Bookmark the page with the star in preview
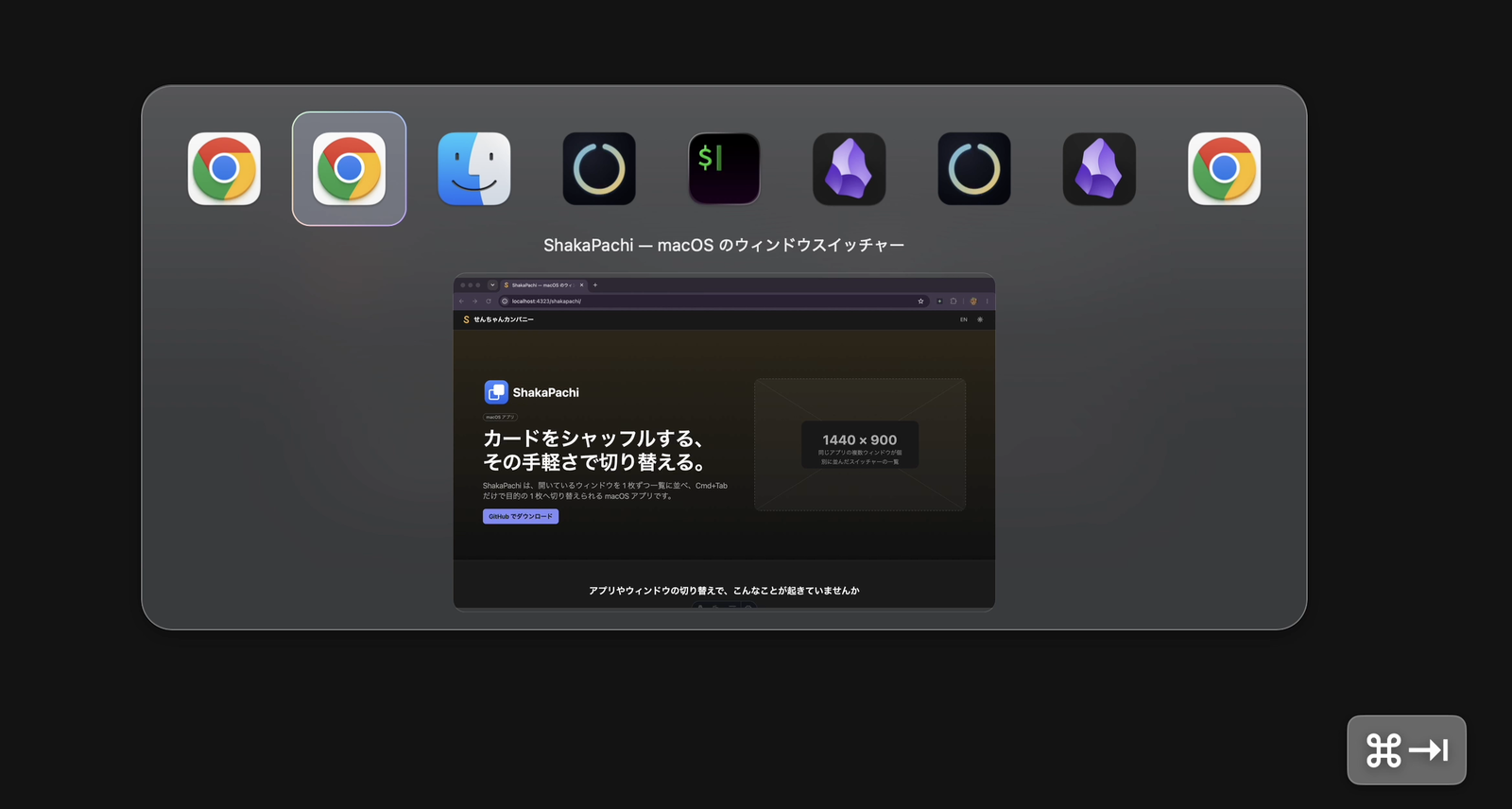 point(920,301)
